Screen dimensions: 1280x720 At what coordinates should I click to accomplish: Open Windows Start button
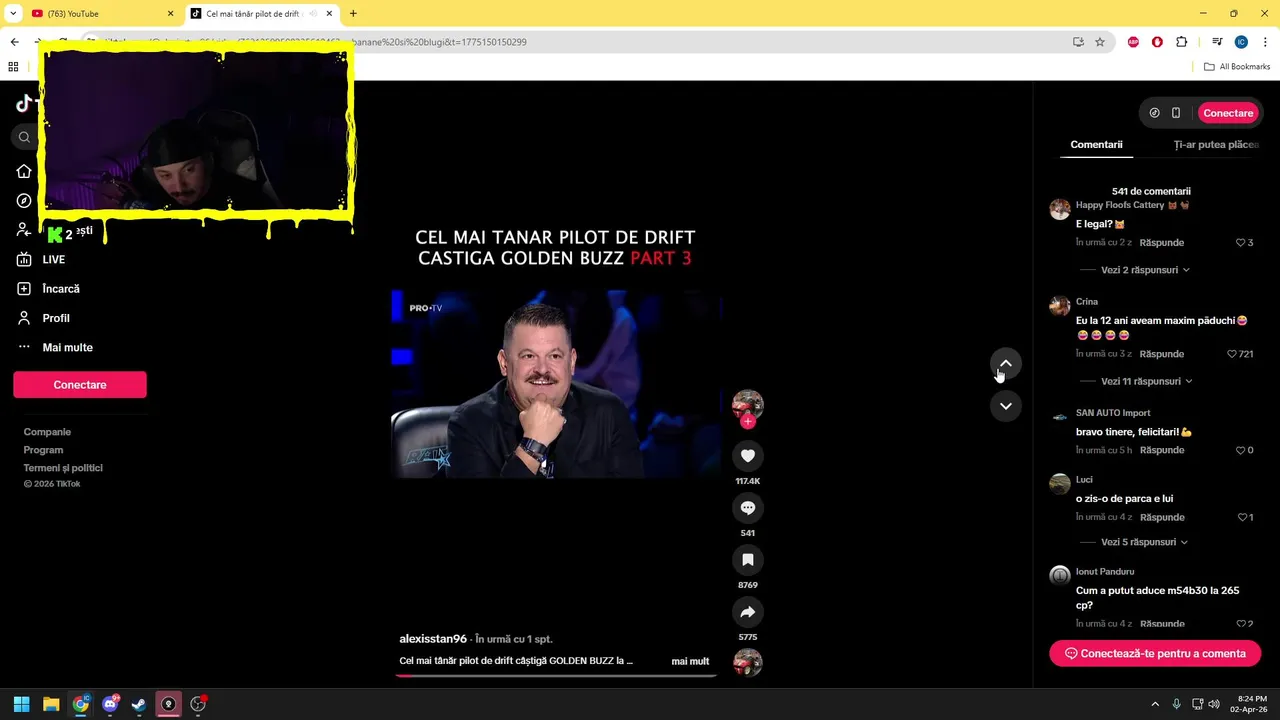click(x=21, y=704)
